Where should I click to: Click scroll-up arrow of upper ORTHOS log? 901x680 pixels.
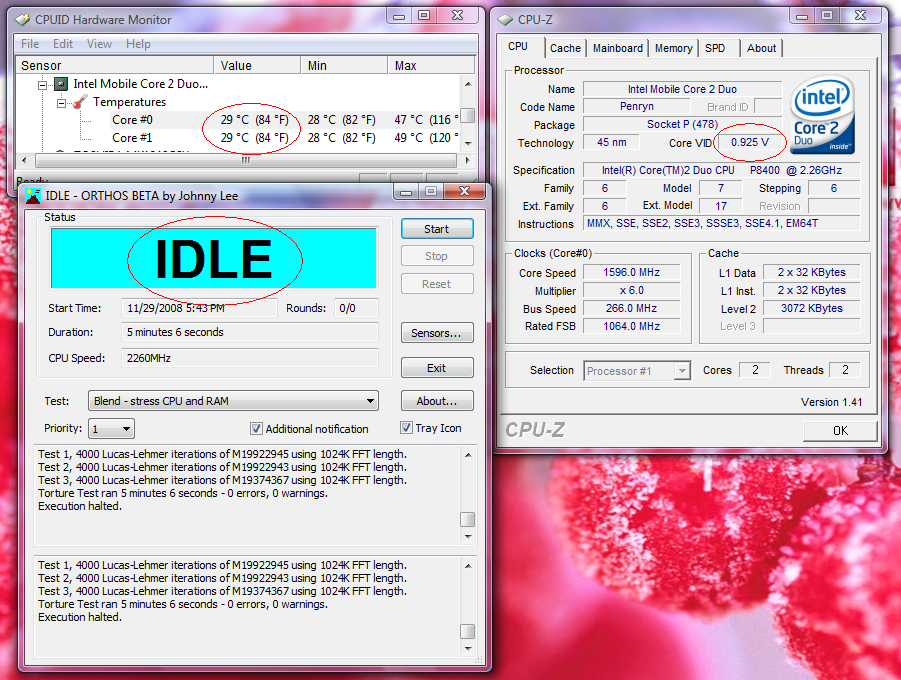[x=468, y=455]
